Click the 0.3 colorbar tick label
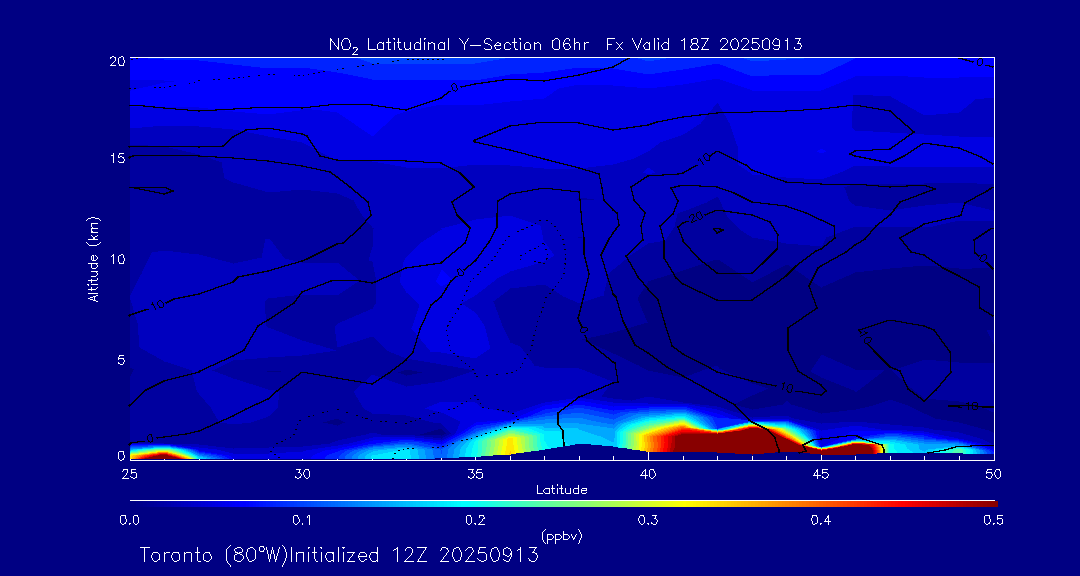This screenshot has width=1080, height=576. [x=648, y=520]
